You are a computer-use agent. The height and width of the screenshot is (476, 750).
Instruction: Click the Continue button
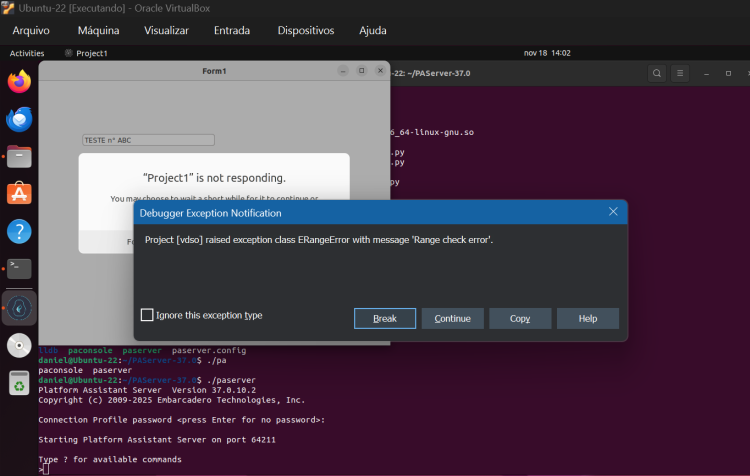452,319
